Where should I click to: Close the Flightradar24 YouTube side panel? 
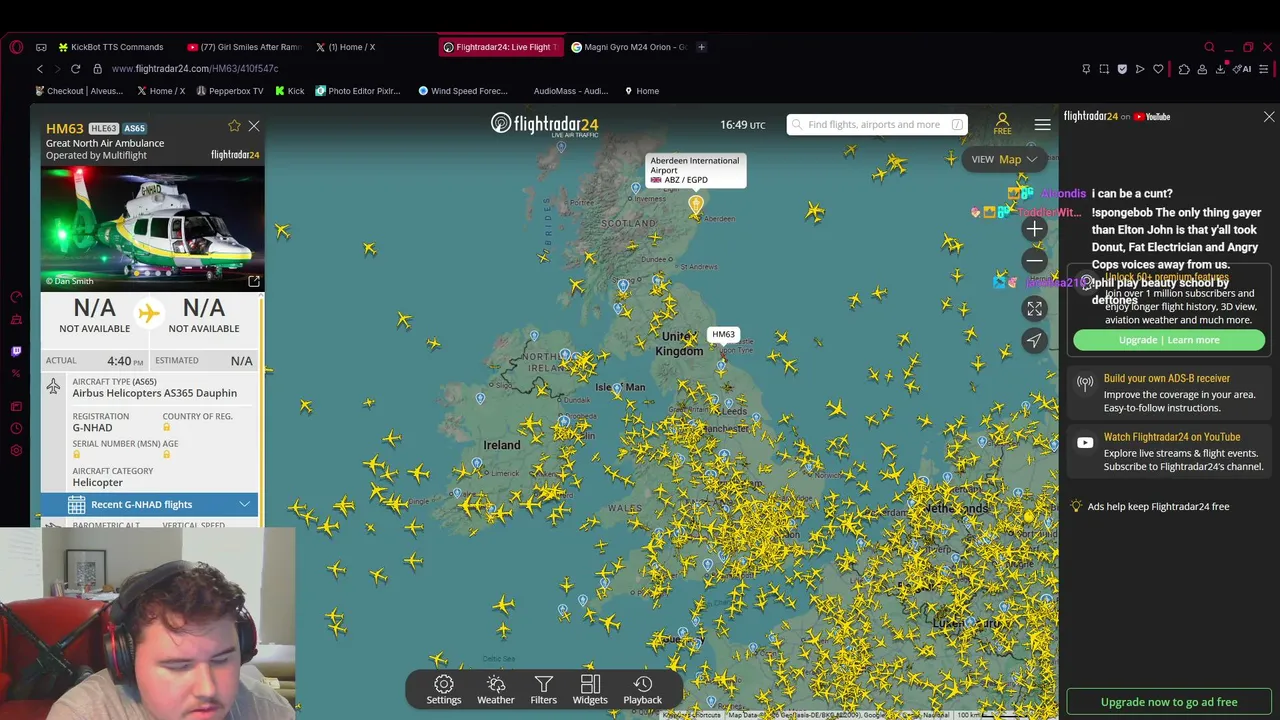1269,117
